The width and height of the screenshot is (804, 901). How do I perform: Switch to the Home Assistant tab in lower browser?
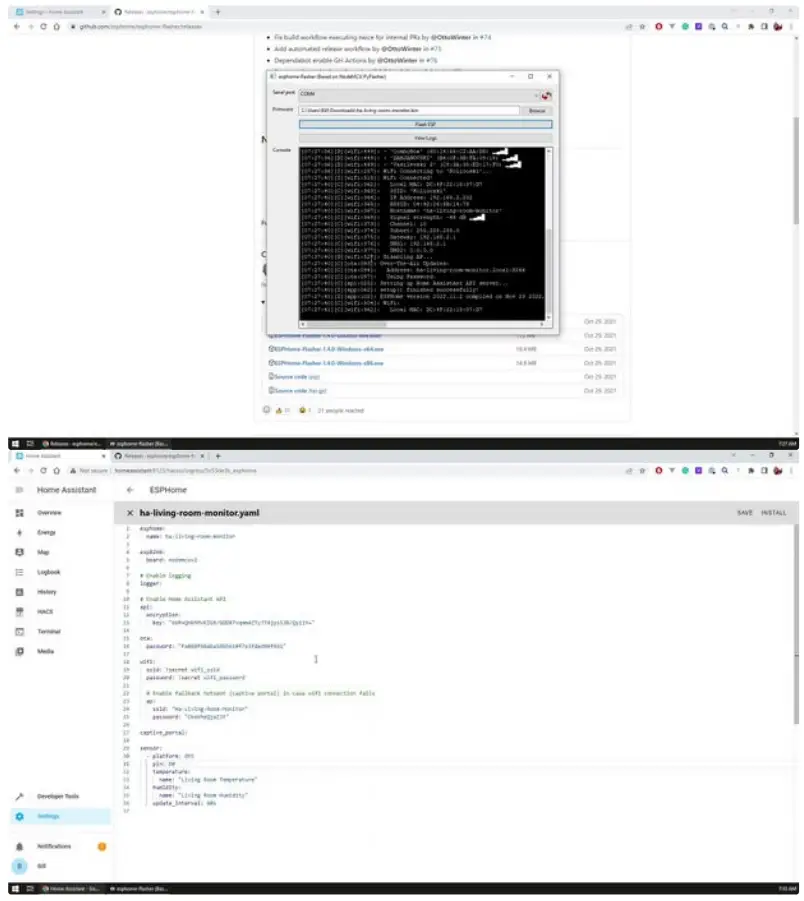coord(59,456)
